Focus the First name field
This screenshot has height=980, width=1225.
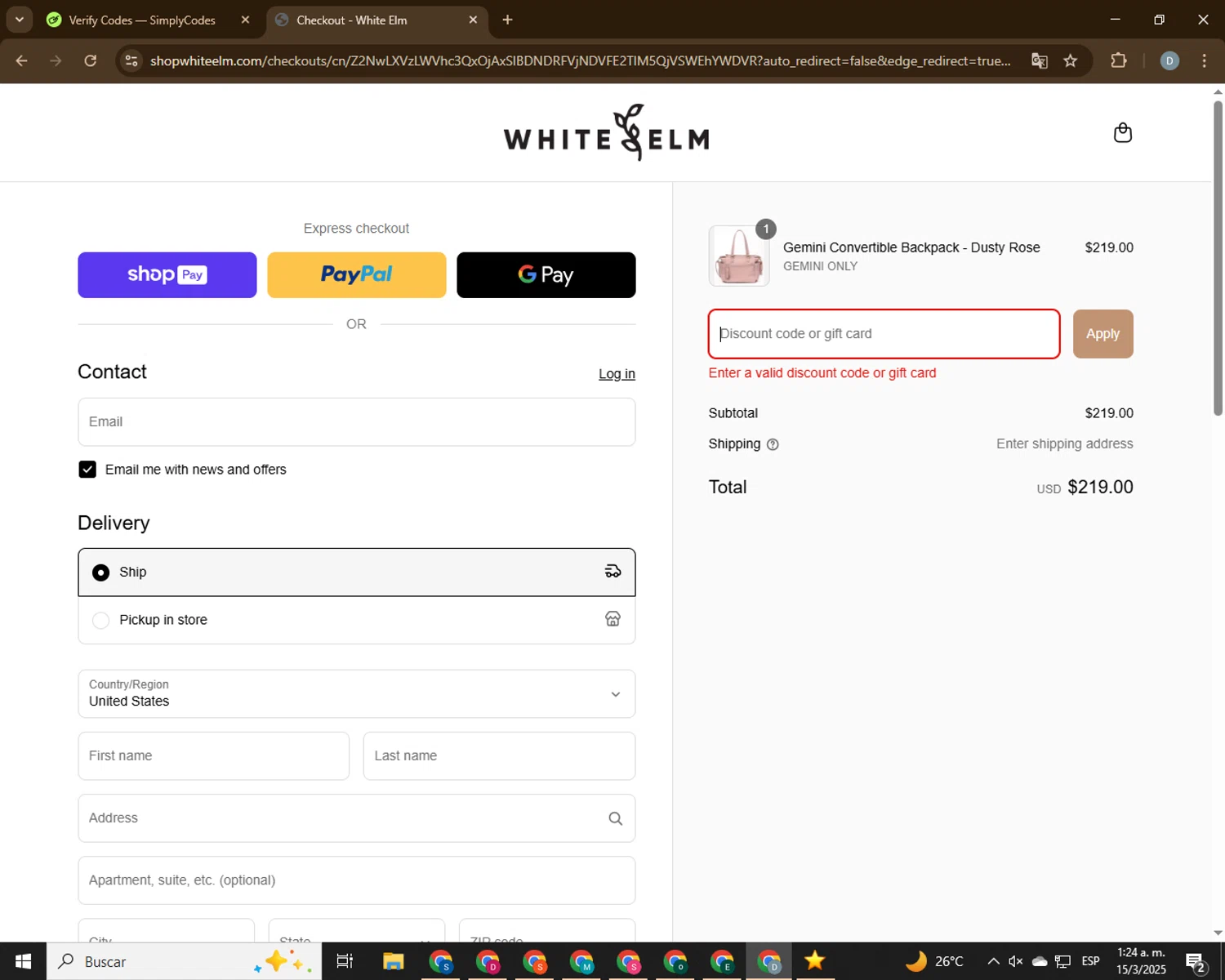[214, 756]
